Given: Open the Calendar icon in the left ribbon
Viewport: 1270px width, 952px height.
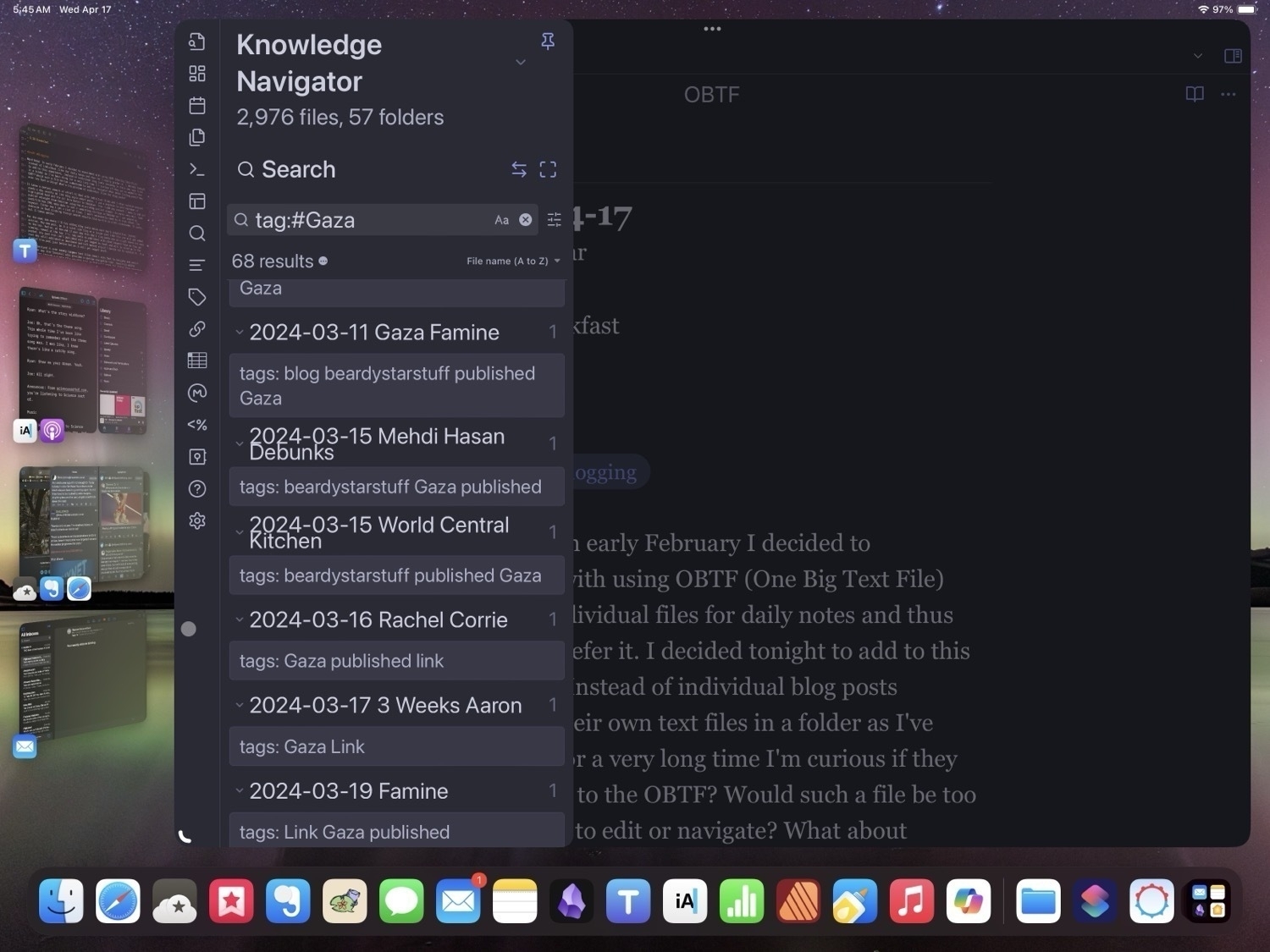Looking at the screenshot, I should 197,106.
